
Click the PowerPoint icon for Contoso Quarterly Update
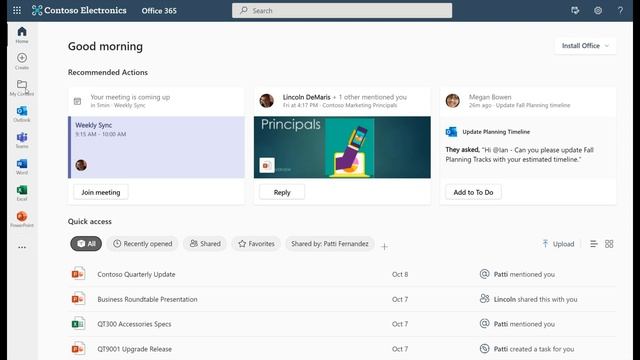(78, 274)
